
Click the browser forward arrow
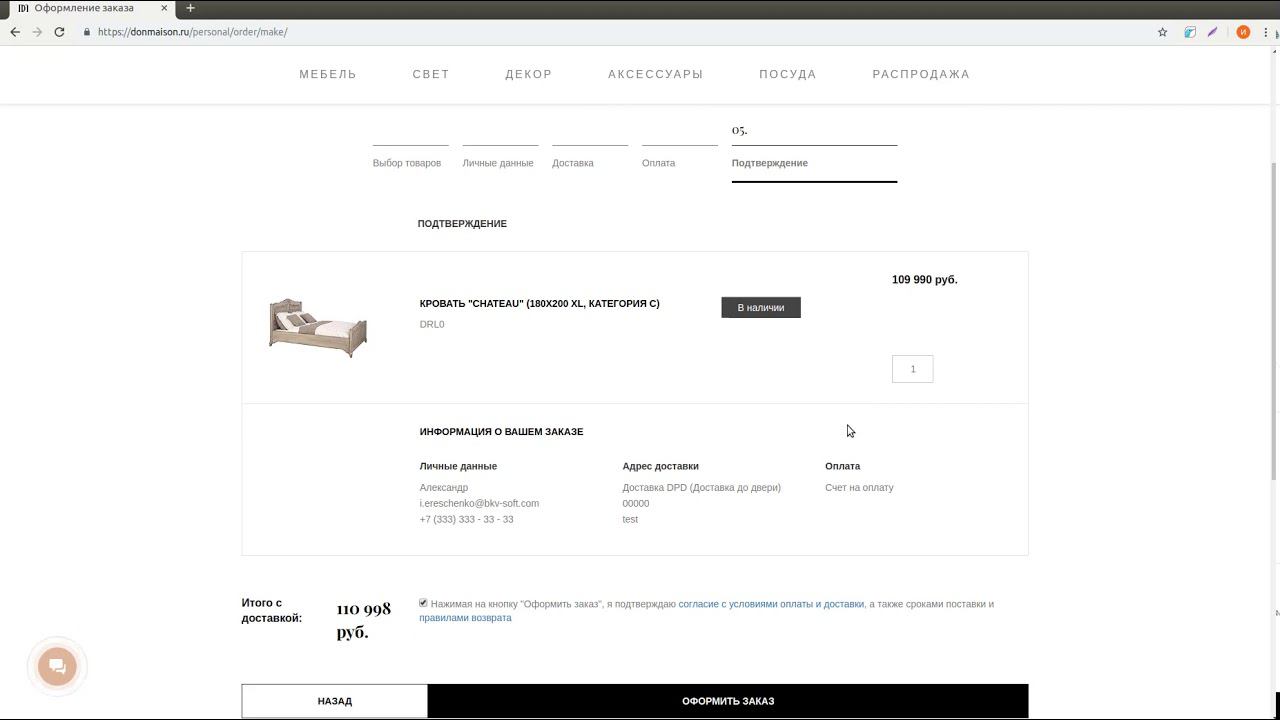coord(37,32)
